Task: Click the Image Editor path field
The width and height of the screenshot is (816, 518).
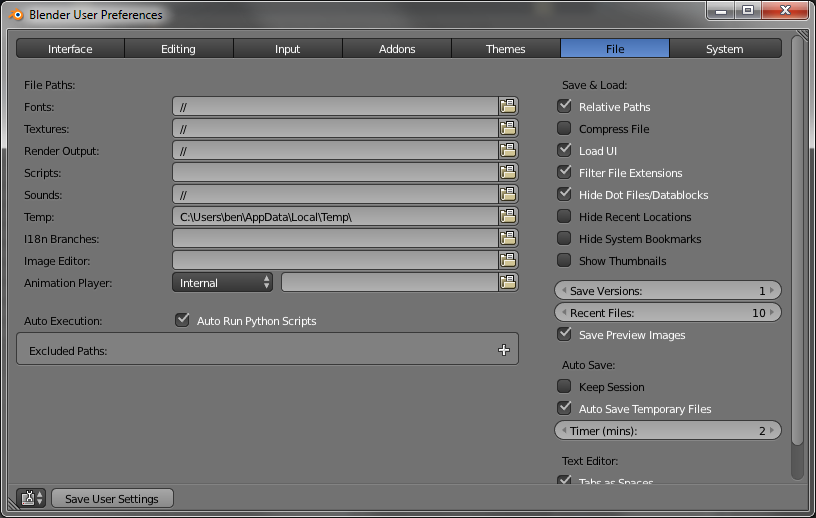Action: click(x=335, y=260)
